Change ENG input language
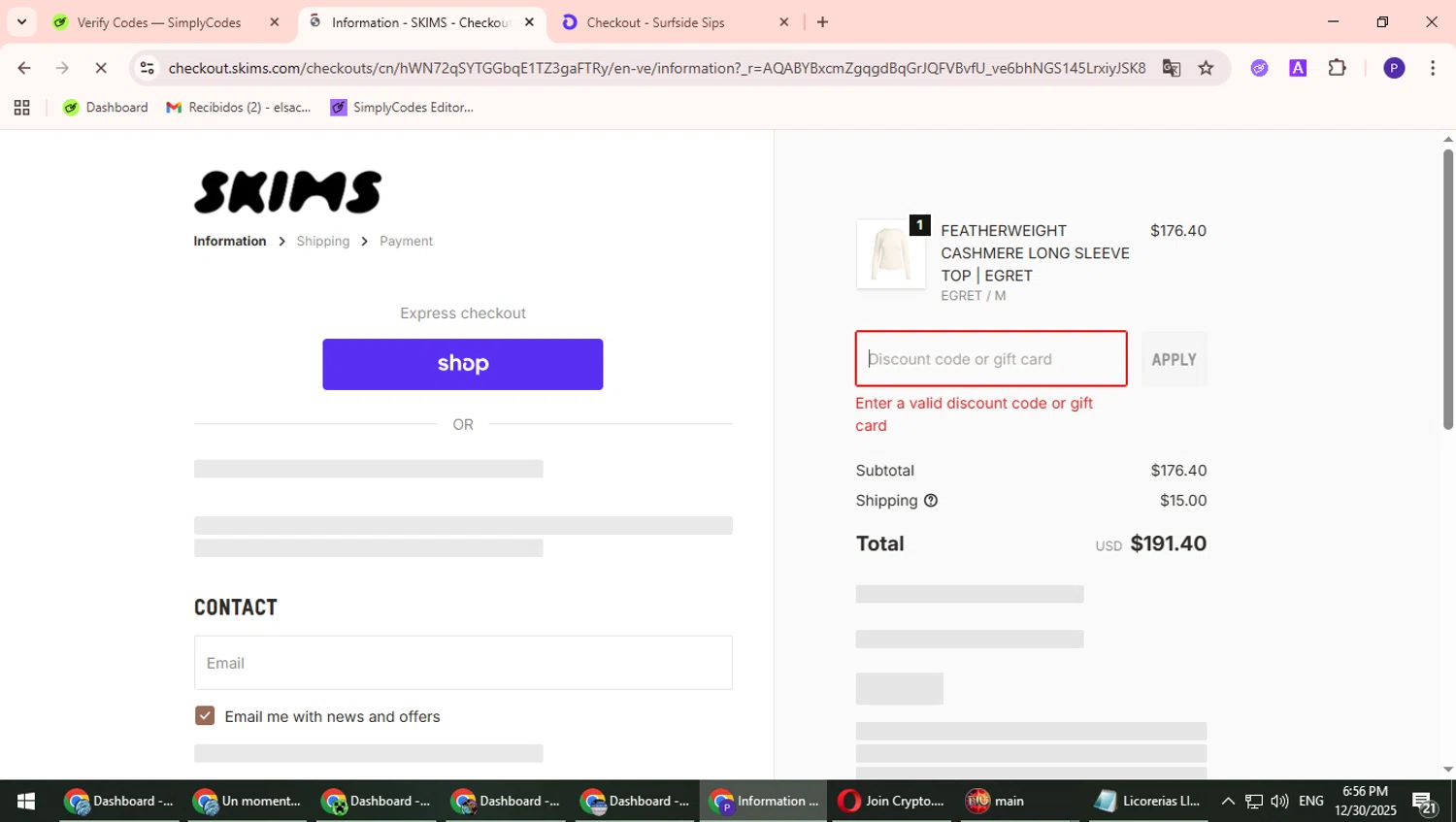 coord(1311,802)
